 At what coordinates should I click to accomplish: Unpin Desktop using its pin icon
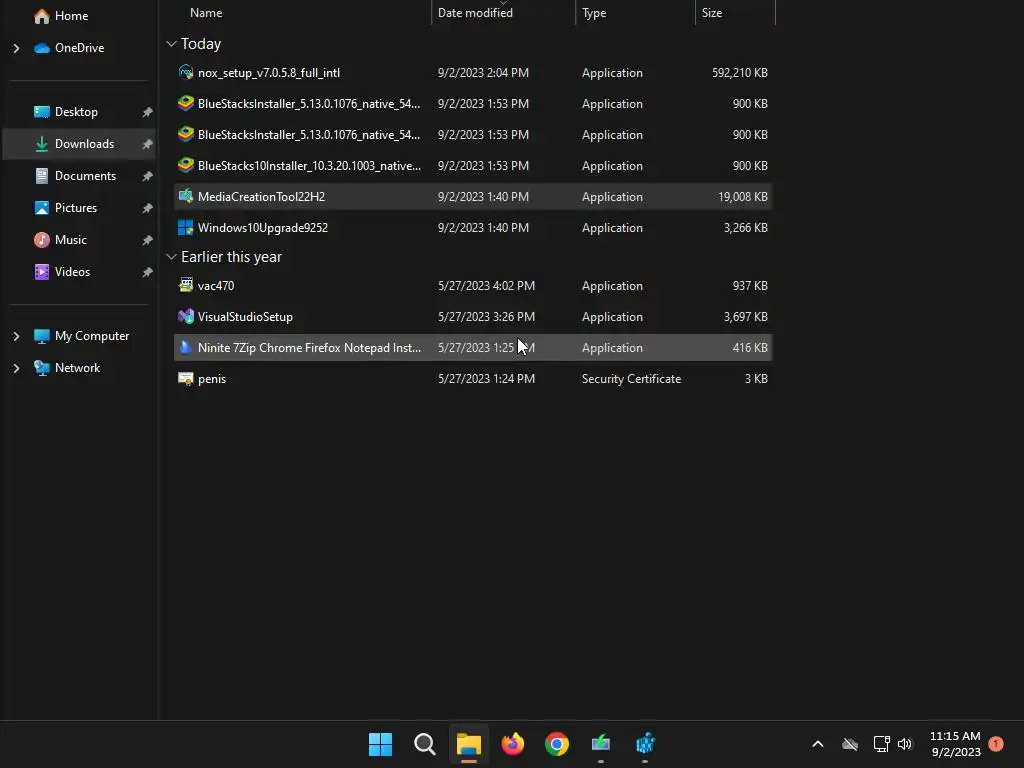[x=147, y=112]
